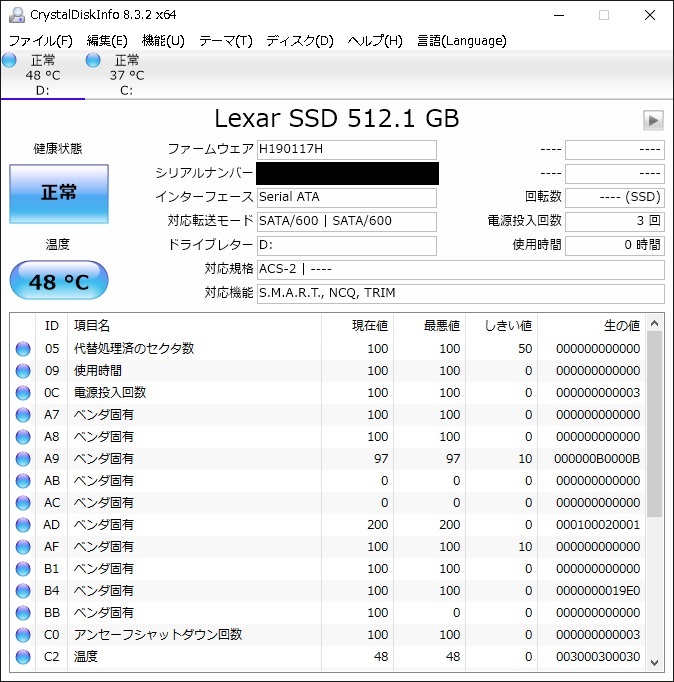The width and height of the screenshot is (674, 682).
Task: Click the status orb for ID B4 row
Action: [23, 591]
